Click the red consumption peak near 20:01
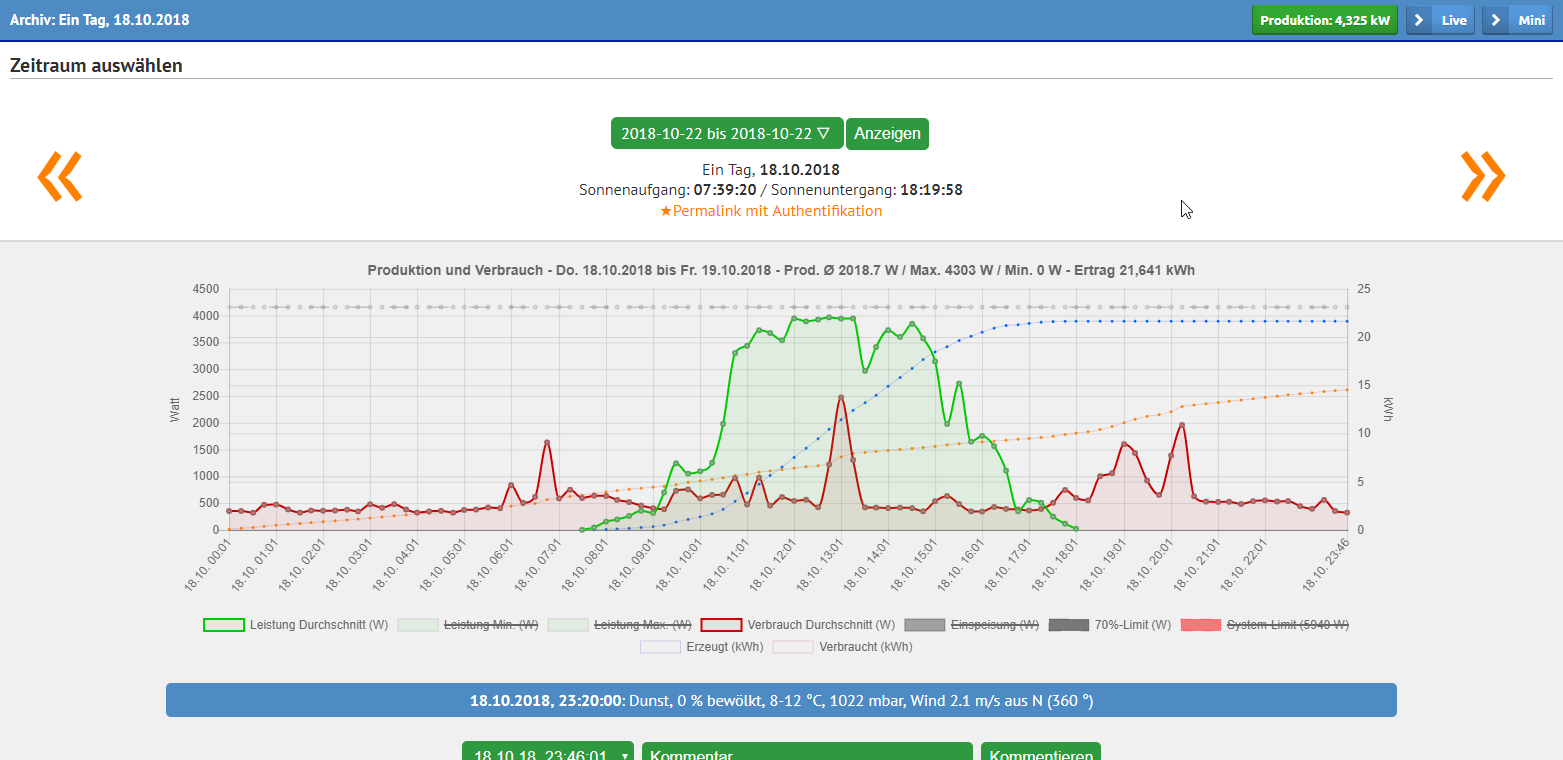This screenshot has height=760, width=1563. tap(1182, 425)
